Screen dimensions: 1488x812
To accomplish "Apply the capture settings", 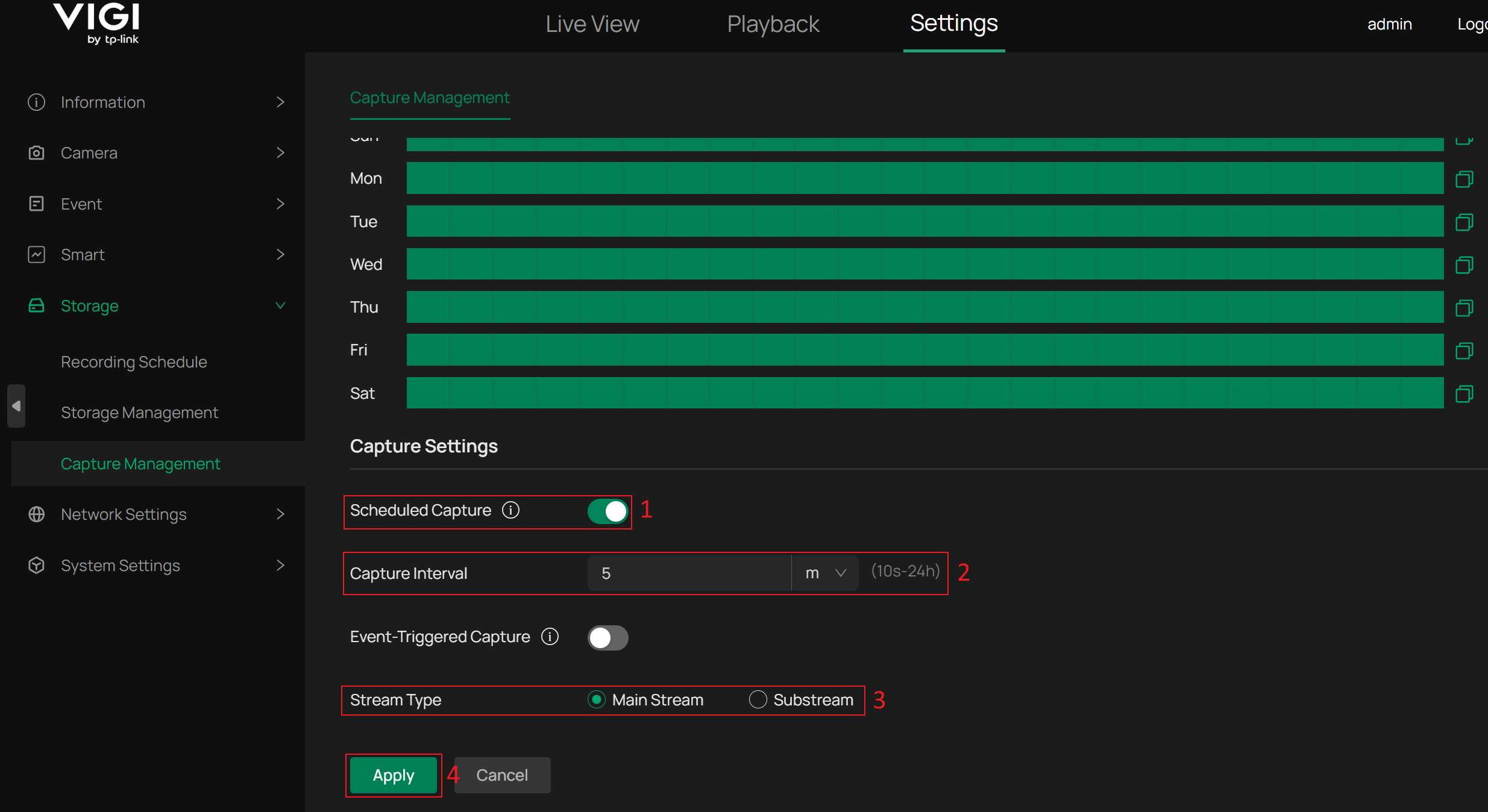I will pyautogui.click(x=393, y=775).
